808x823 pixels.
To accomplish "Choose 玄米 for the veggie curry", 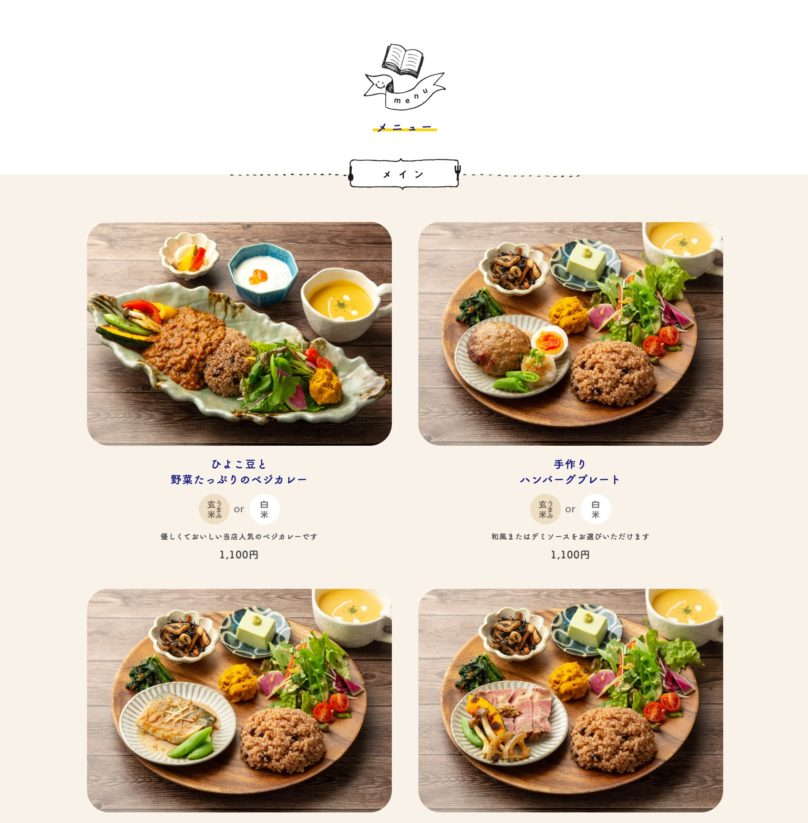I will [x=214, y=509].
